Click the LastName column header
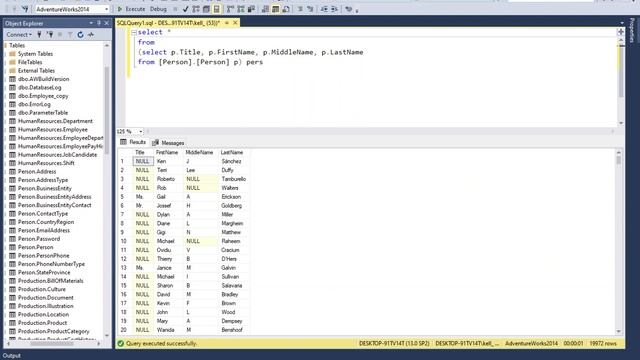The width and height of the screenshot is (640, 360). click(x=232, y=152)
